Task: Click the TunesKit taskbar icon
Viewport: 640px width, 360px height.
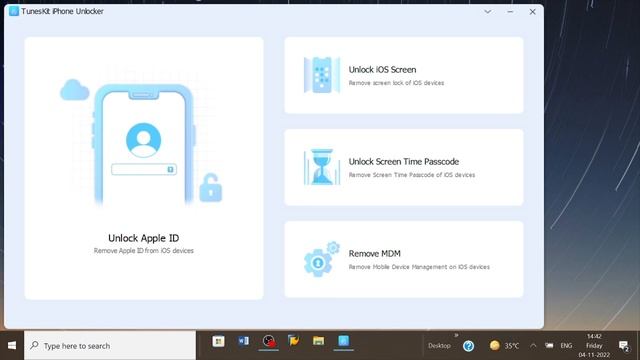Action: pyautogui.click(x=344, y=341)
